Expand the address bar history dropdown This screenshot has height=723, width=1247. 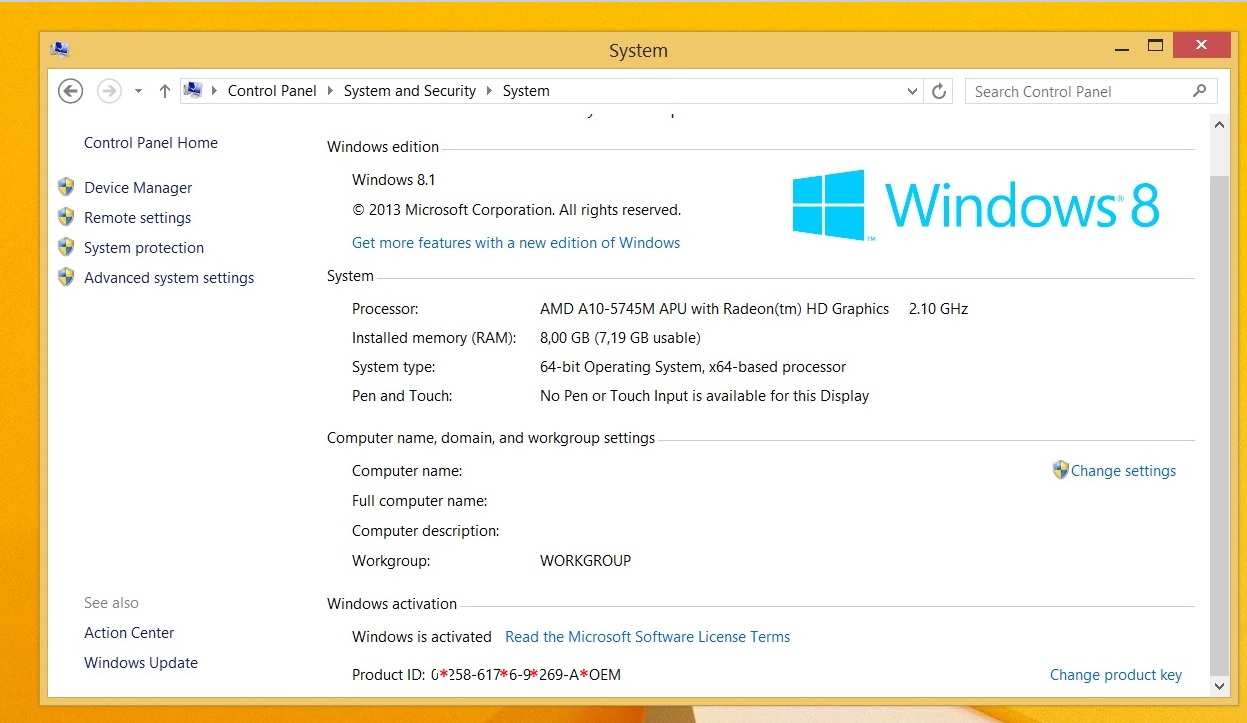(912, 91)
